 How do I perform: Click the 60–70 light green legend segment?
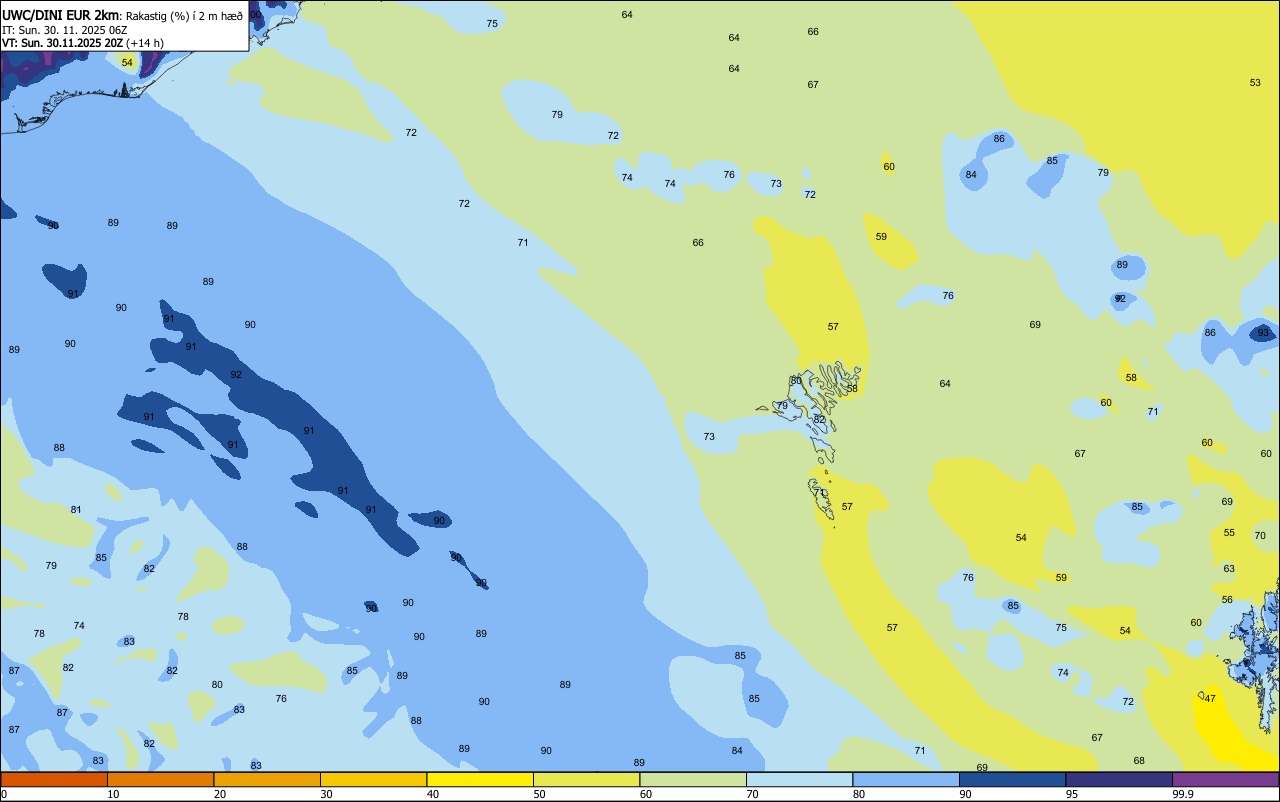(x=693, y=779)
